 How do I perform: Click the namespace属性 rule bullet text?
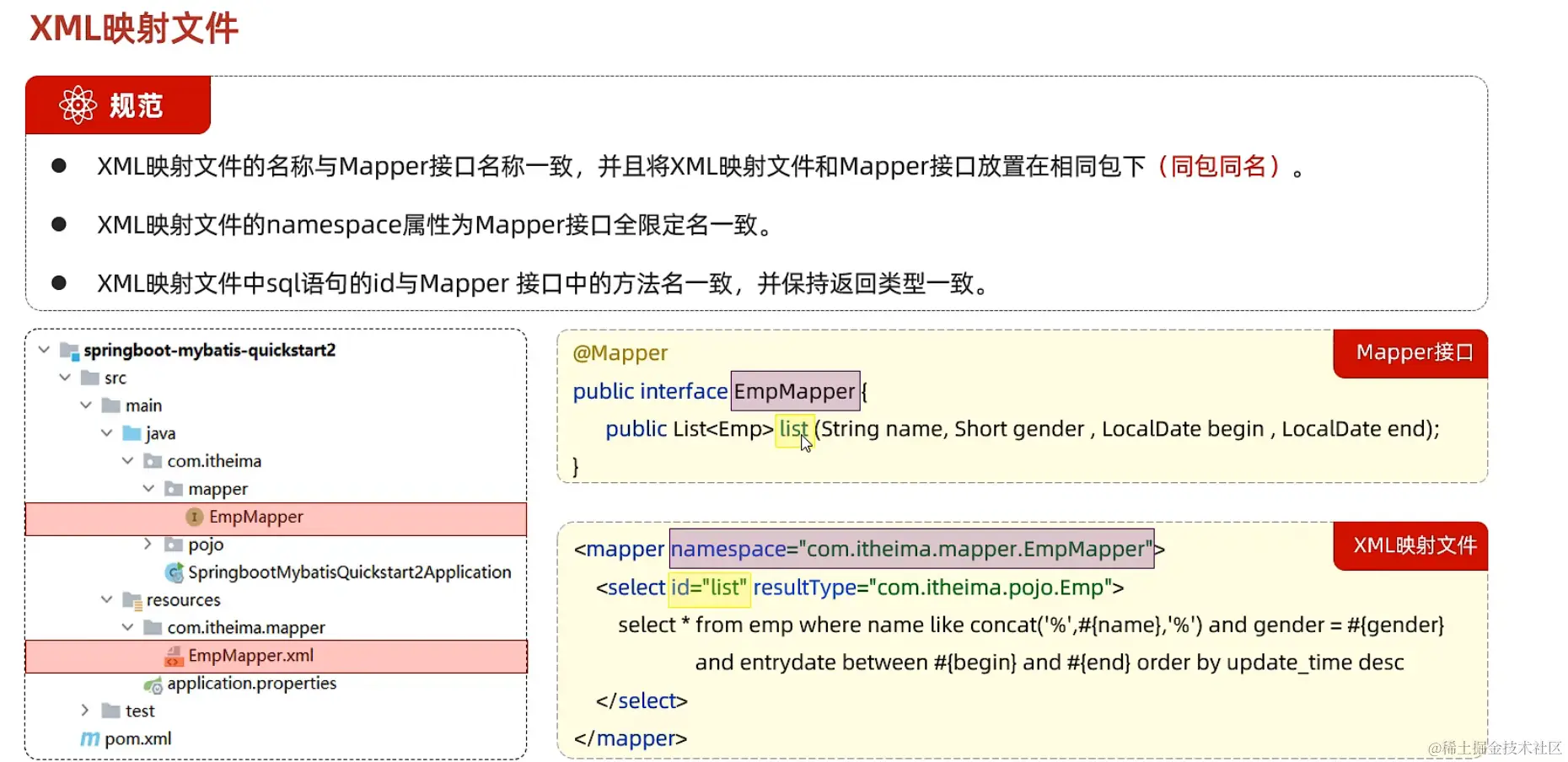(435, 225)
